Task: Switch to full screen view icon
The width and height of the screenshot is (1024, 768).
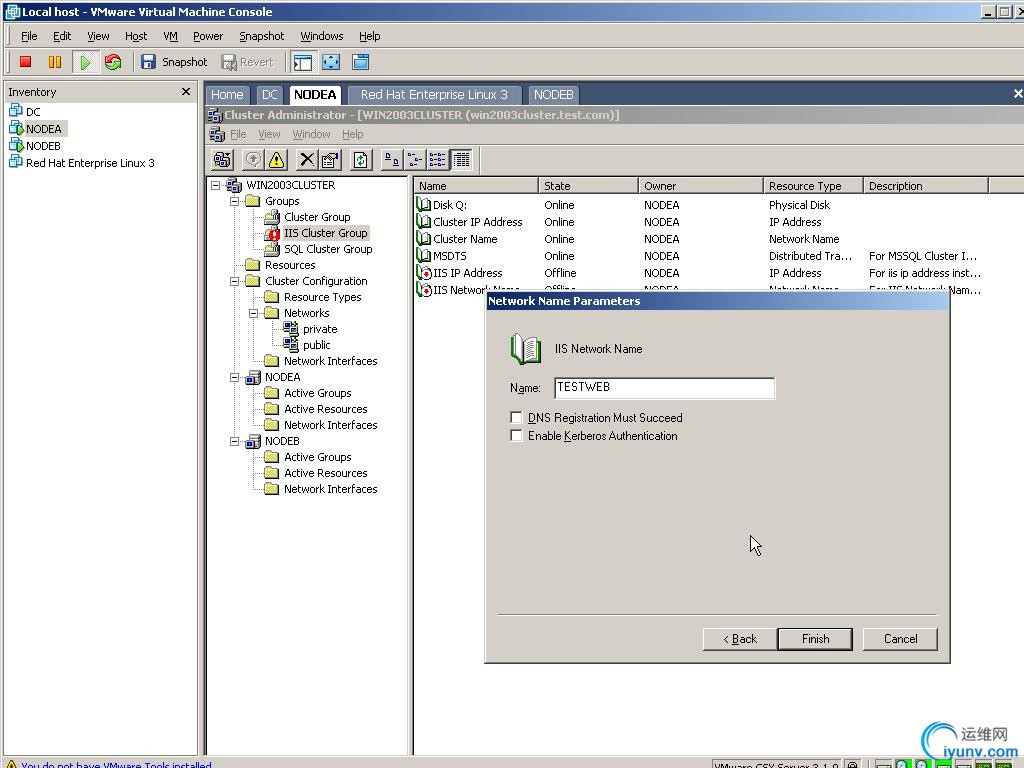Action: pos(331,62)
